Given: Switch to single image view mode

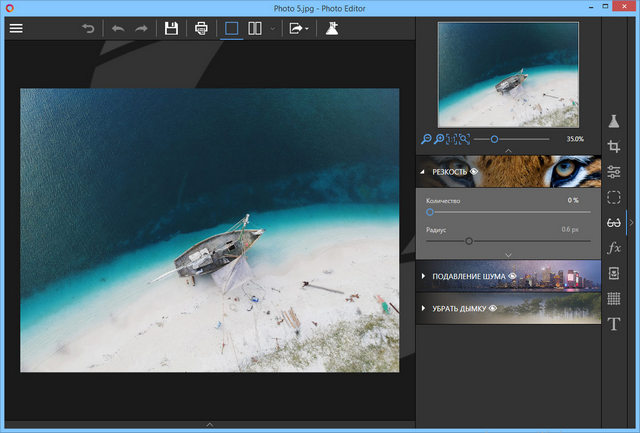Looking at the screenshot, I should pos(231,28).
